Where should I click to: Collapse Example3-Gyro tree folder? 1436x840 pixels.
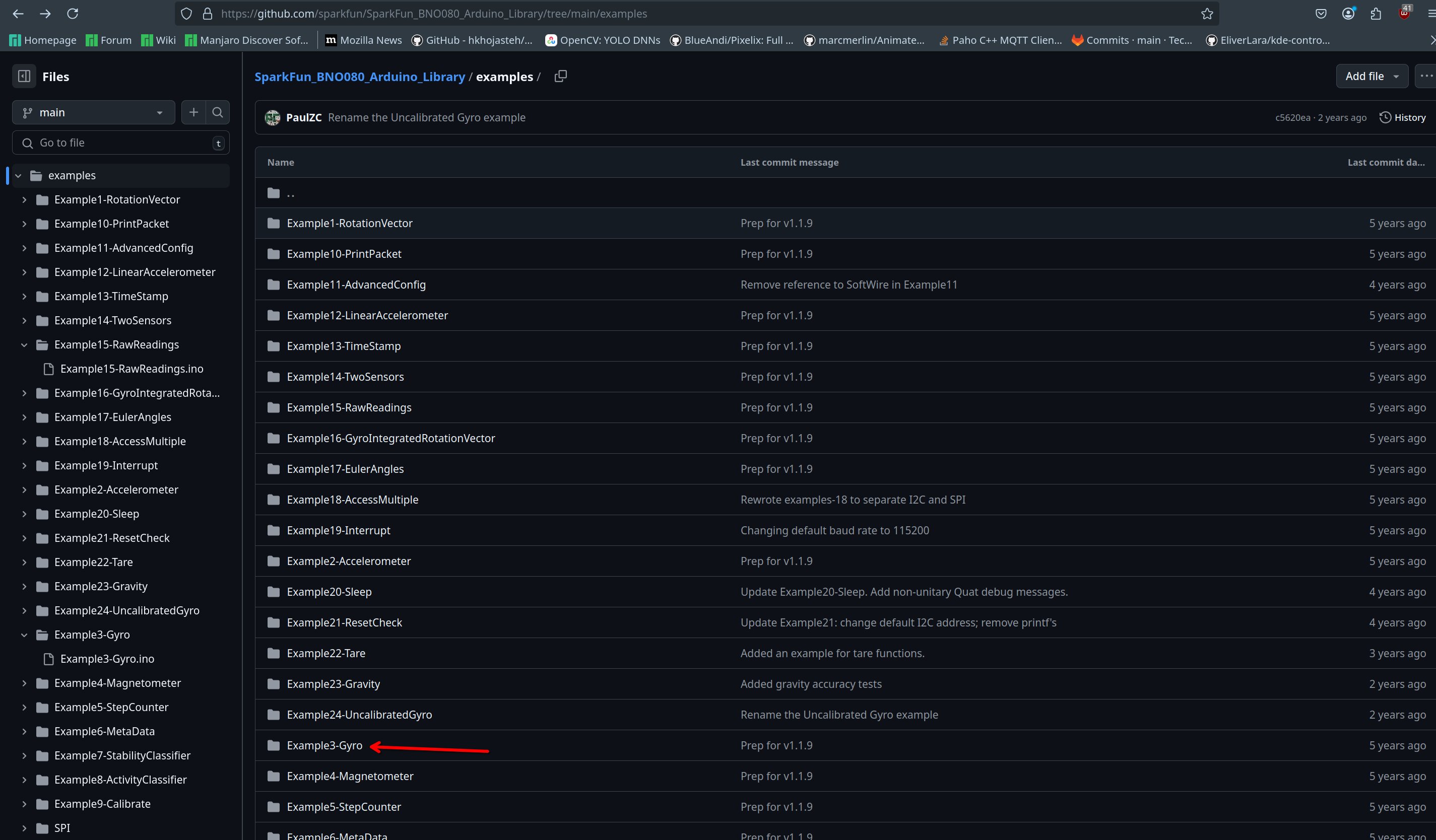click(x=24, y=635)
